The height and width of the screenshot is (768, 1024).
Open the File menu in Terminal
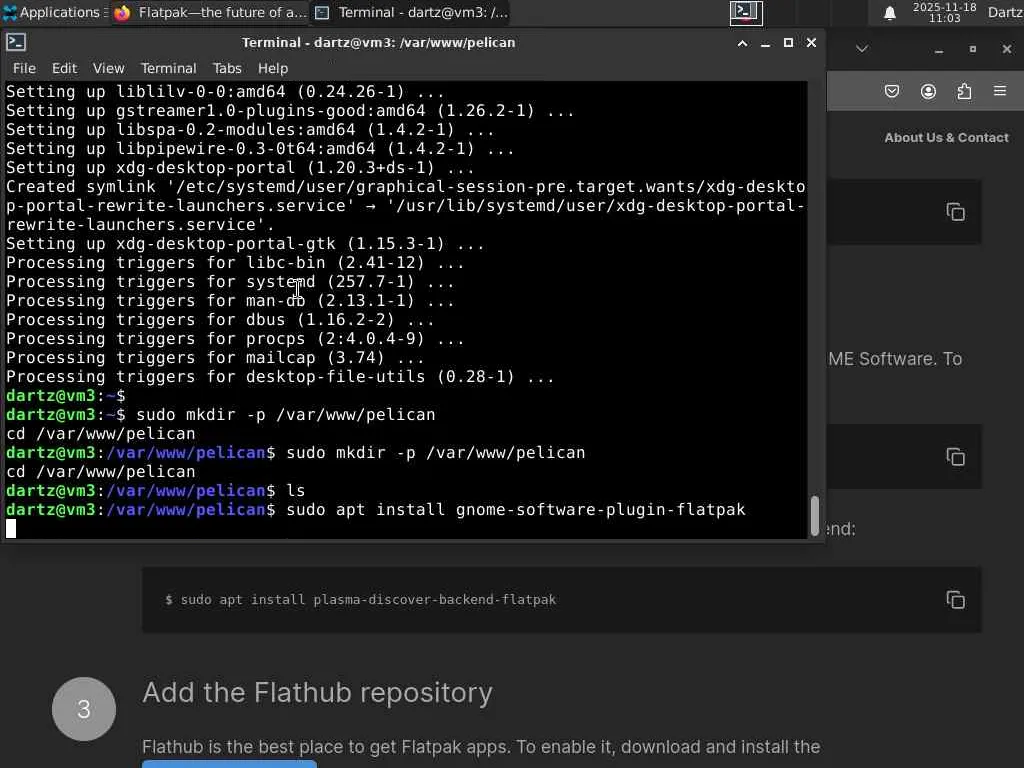click(x=24, y=68)
